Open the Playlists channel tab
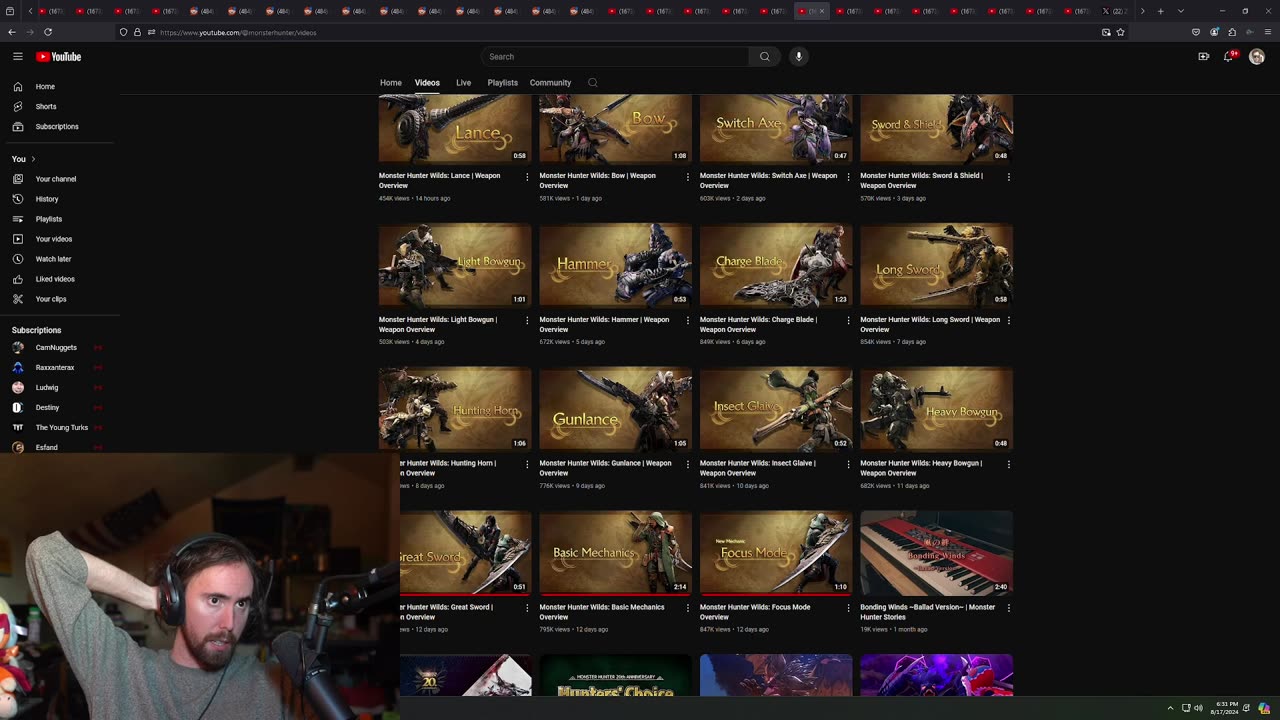Image resolution: width=1280 pixels, height=720 pixels. pyautogui.click(x=503, y=83)
